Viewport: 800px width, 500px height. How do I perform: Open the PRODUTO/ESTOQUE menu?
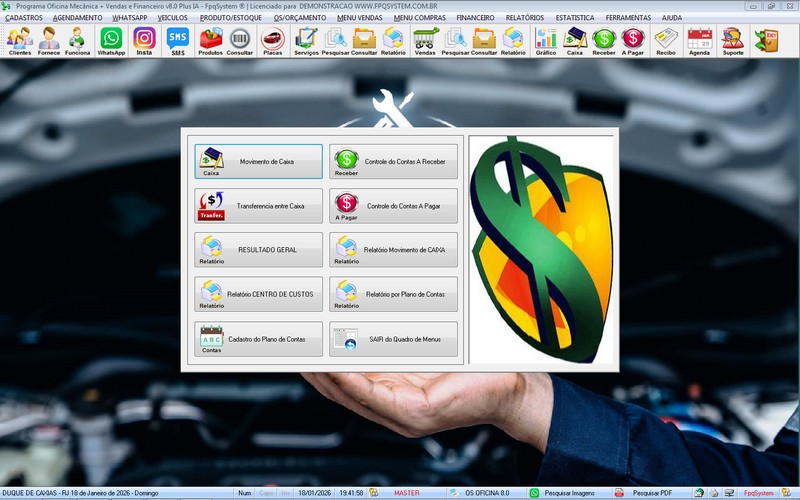231,17
